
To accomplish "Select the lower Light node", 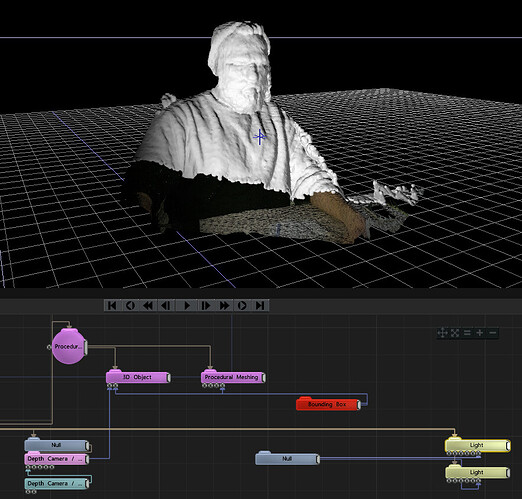I will pyautogui.click(x=476, y=472).
